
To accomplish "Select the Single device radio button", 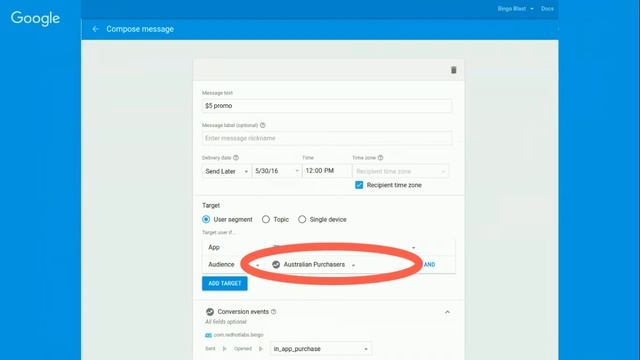I will tap(302, 220).
